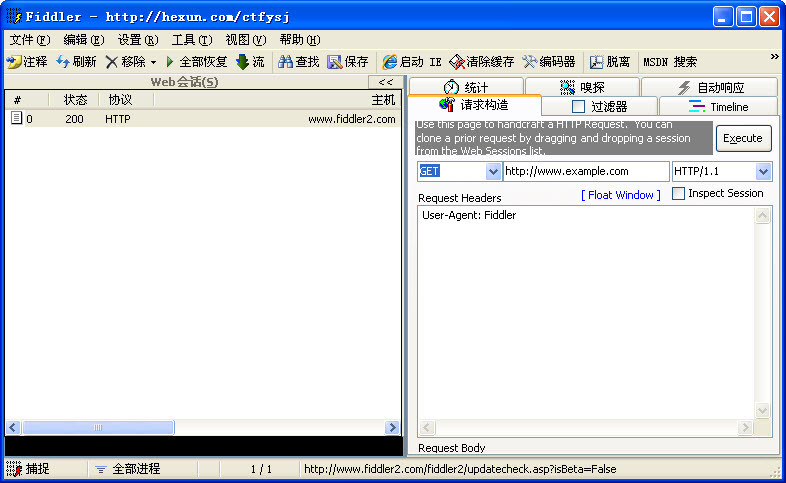This screenshot has height=483, width=786.
Task: Sort by 协议 column header
Action: tap(120, 100)
